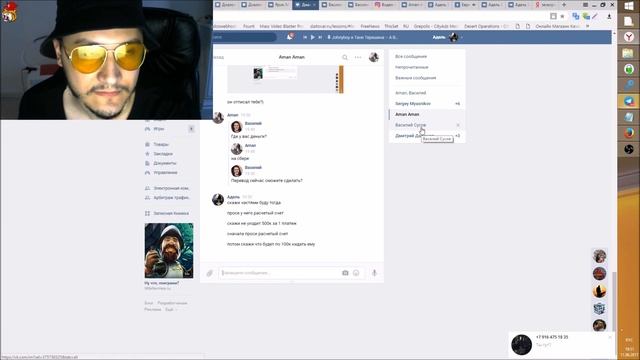
Task: Click the VK search field in header
Action: click(x=244, y=37)
